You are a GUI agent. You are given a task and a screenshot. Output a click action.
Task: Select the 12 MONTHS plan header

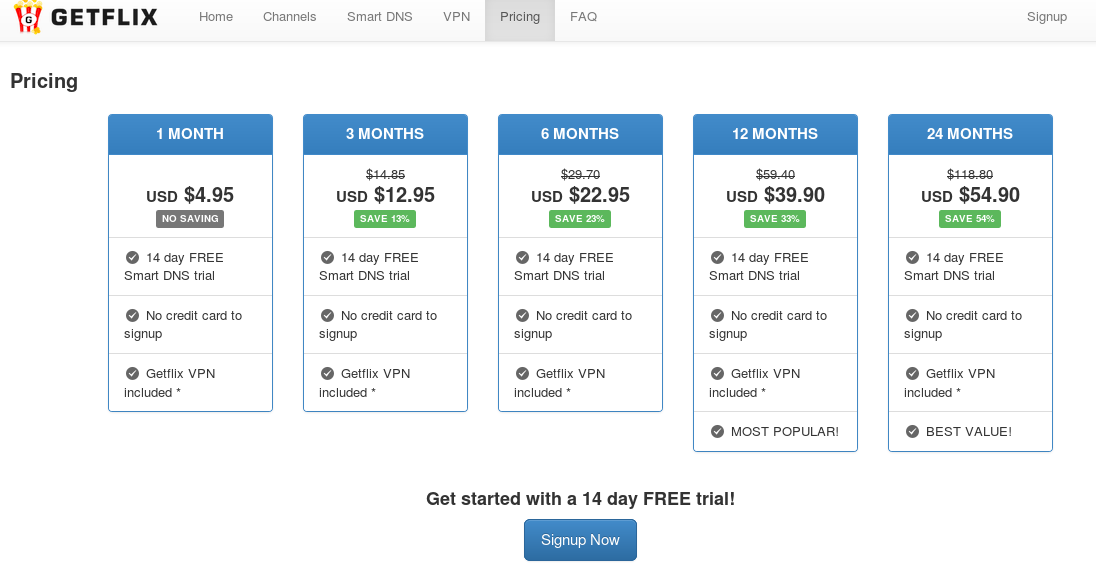point(775,134)
